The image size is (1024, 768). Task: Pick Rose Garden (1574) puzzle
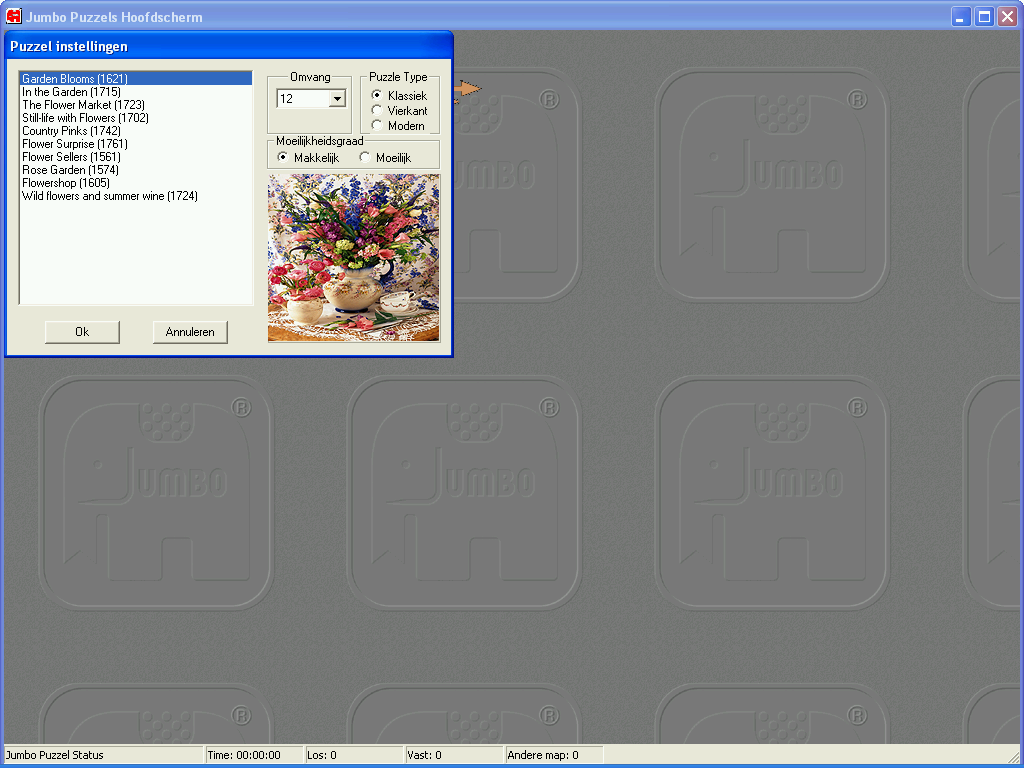[x=136, y=170]
